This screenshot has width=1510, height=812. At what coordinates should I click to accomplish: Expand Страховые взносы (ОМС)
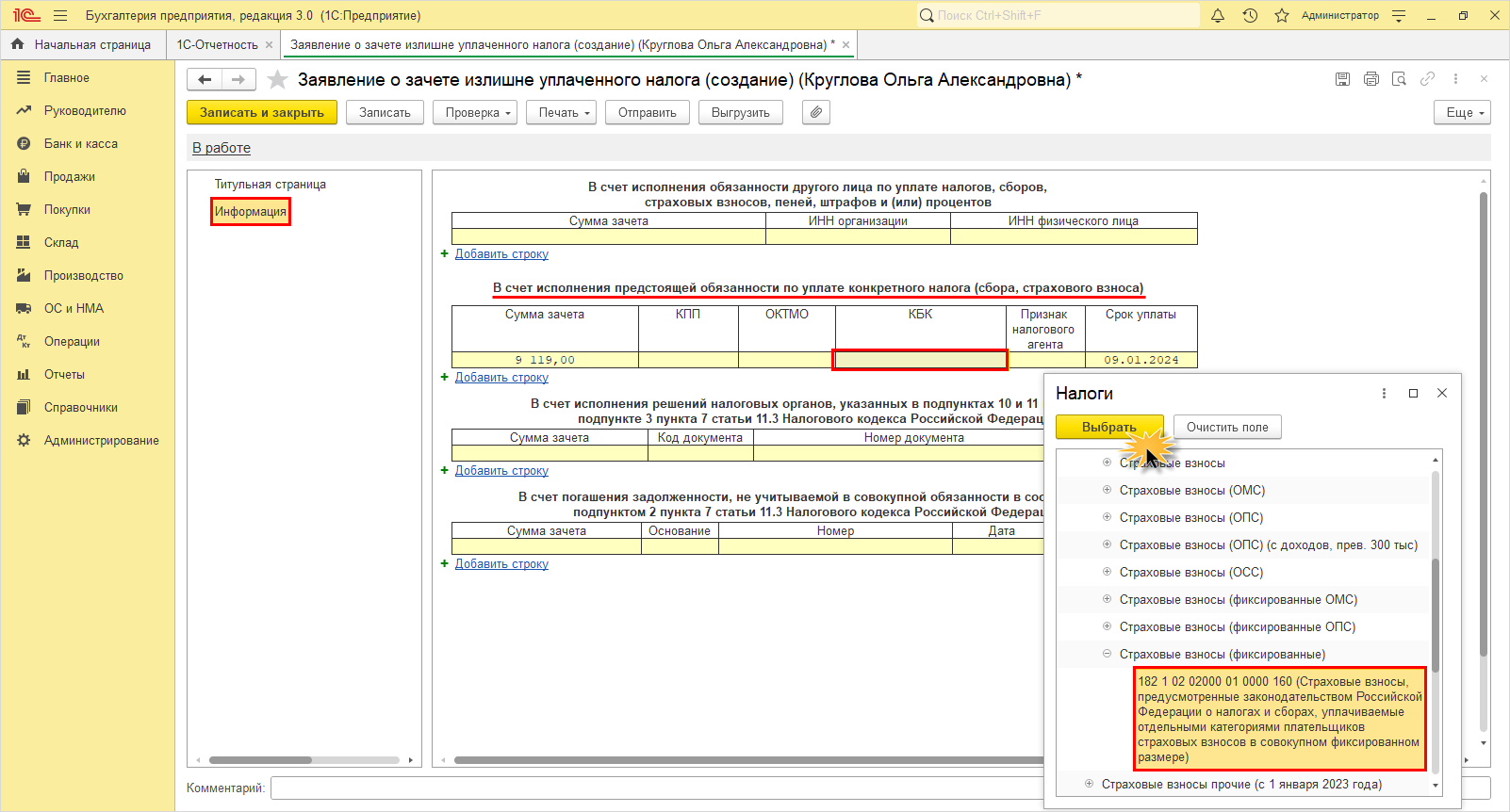[1108, 490]
